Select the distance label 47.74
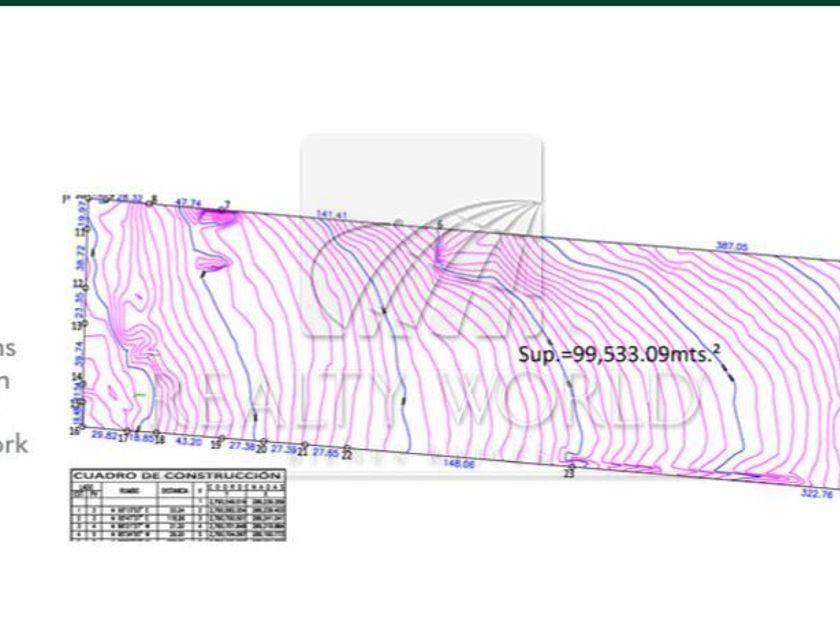 click(189, 203)
